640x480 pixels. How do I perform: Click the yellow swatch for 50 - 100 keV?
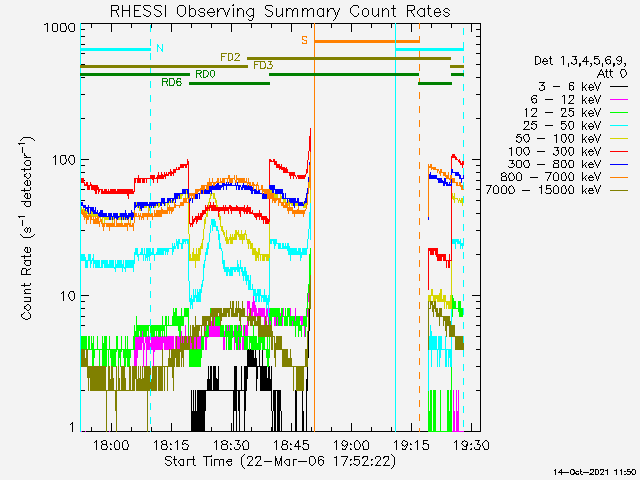[x=619, y=139]
